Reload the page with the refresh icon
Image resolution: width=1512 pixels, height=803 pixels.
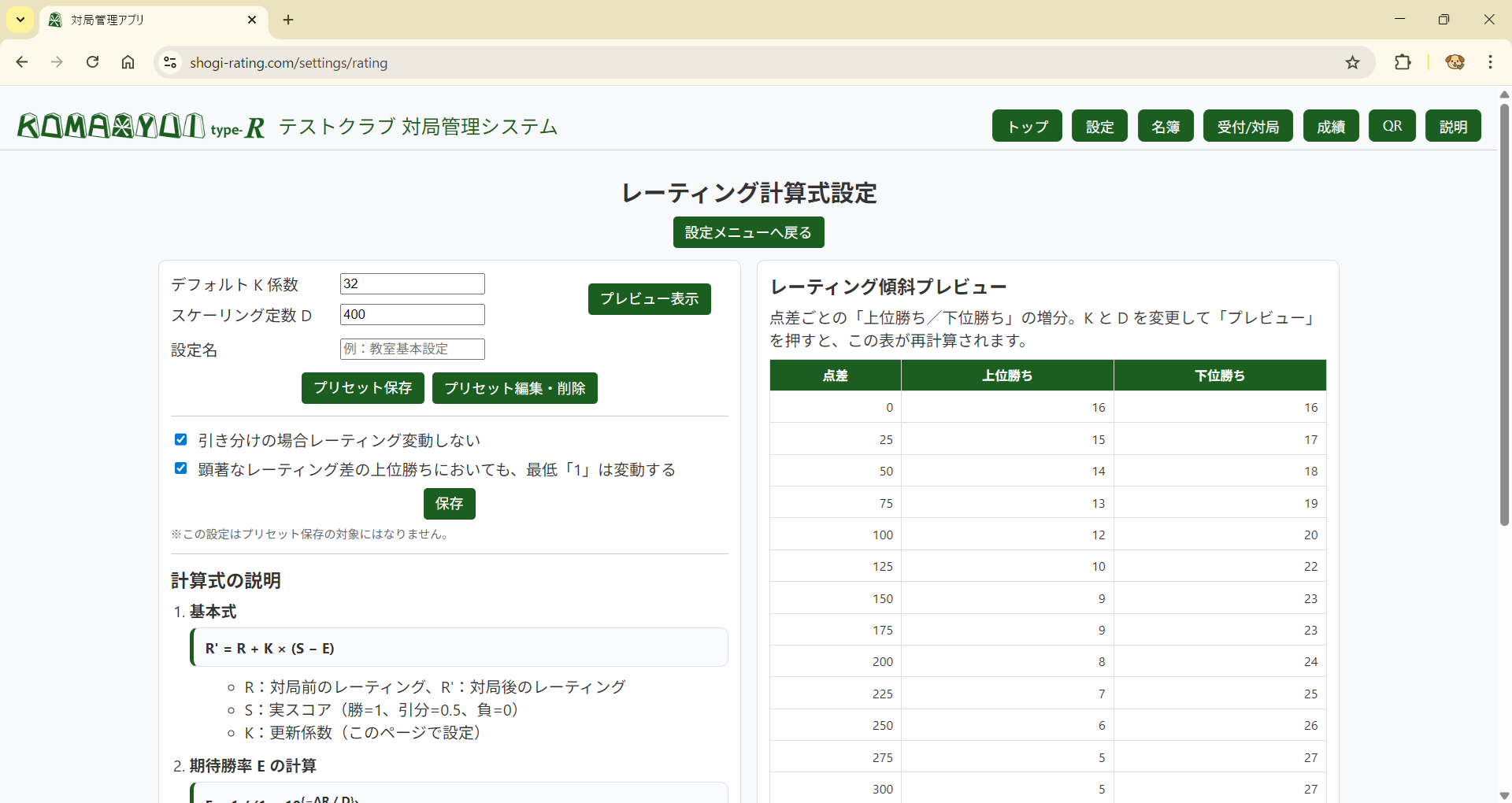pyautogui.click(x=92, y=62)
